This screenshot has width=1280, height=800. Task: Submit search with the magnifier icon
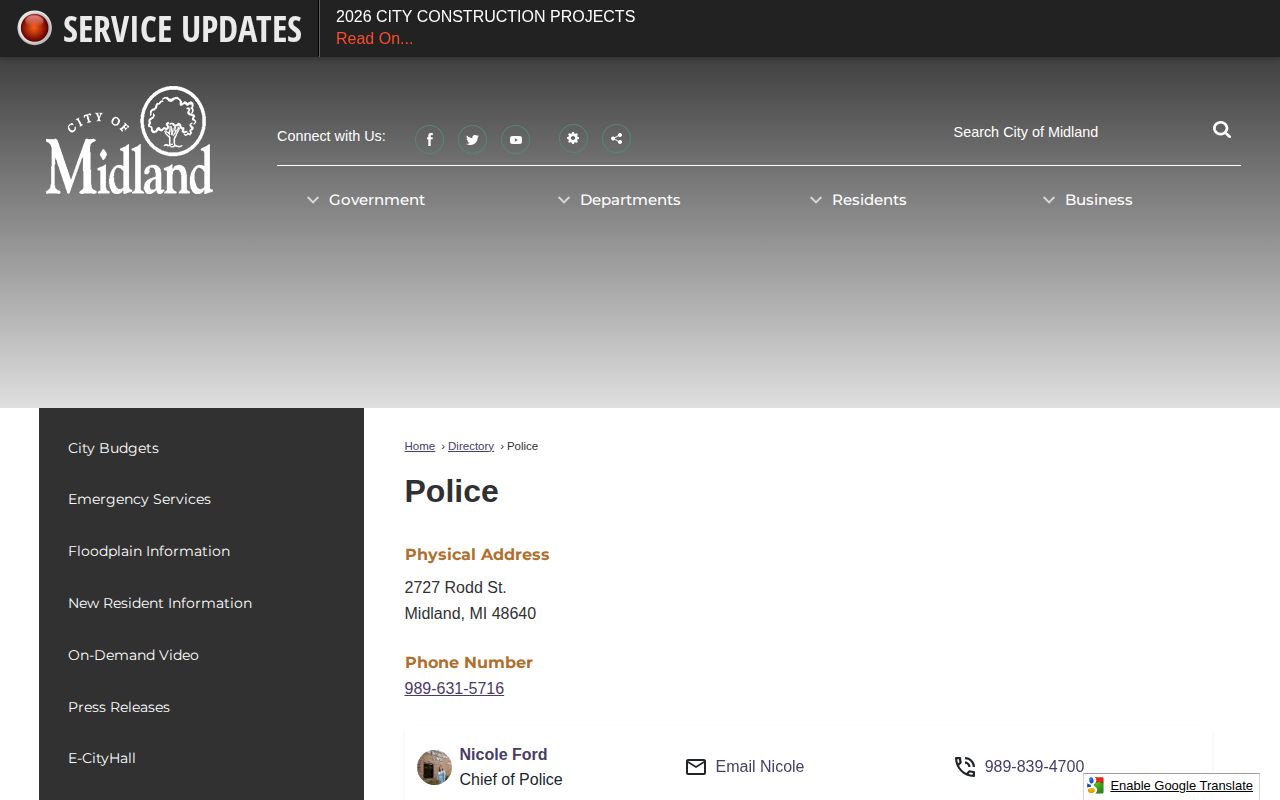[x=1222, y=130]
